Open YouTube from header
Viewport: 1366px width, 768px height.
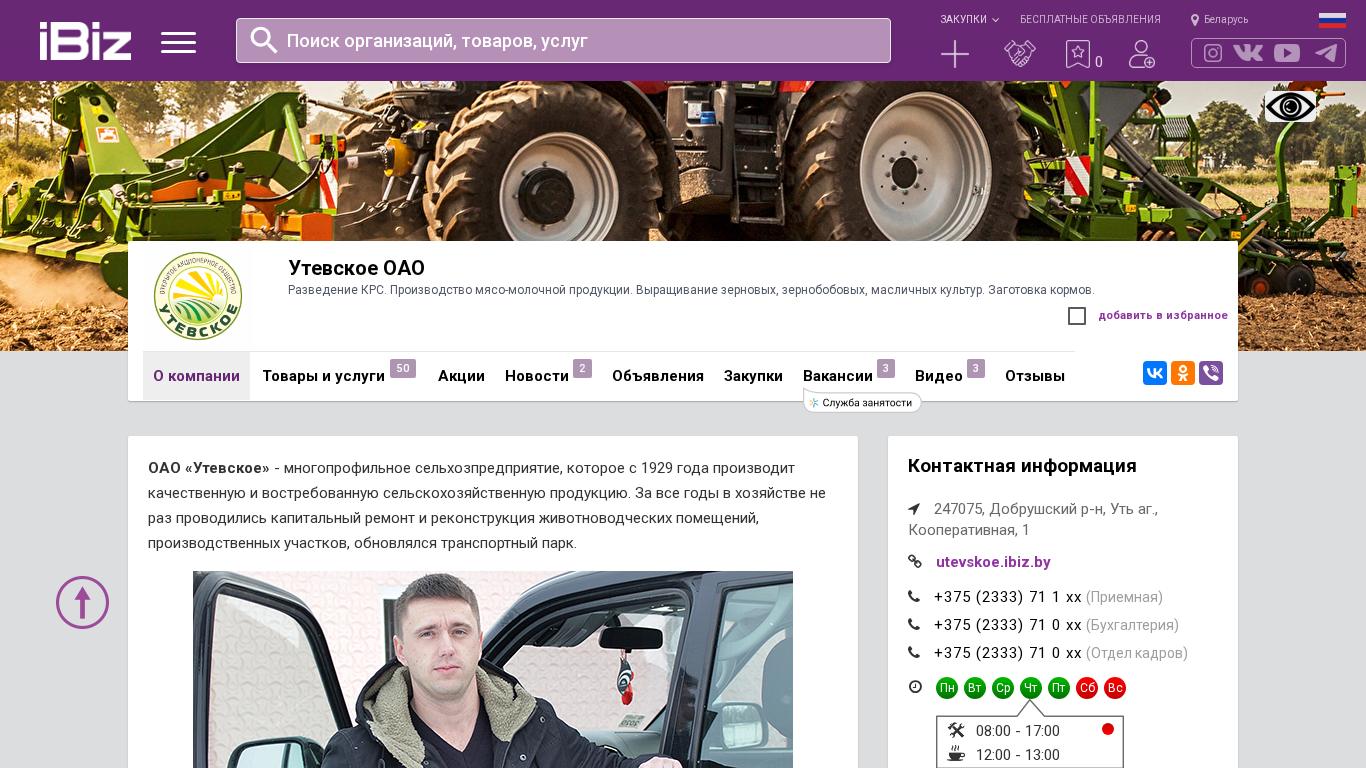click(x=1287, y=53)
